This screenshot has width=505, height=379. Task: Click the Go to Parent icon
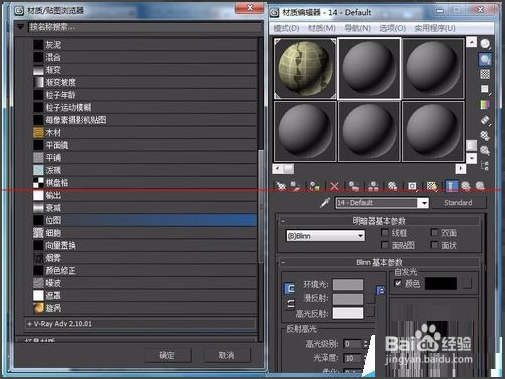[466, 186]
